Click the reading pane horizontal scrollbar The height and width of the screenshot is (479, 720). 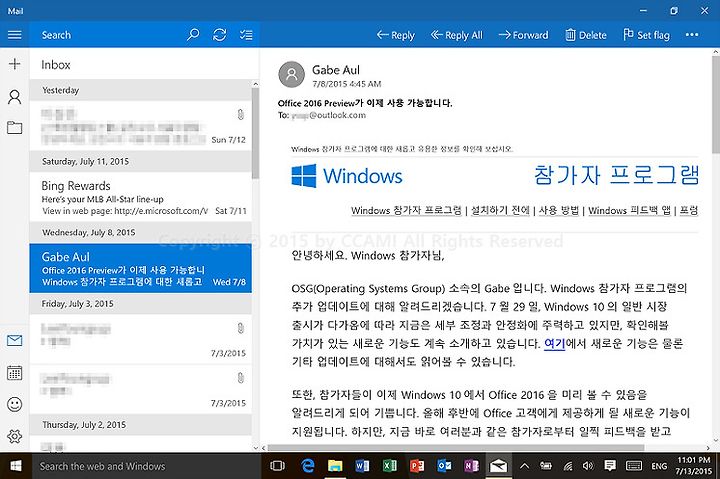pos(456,448)
